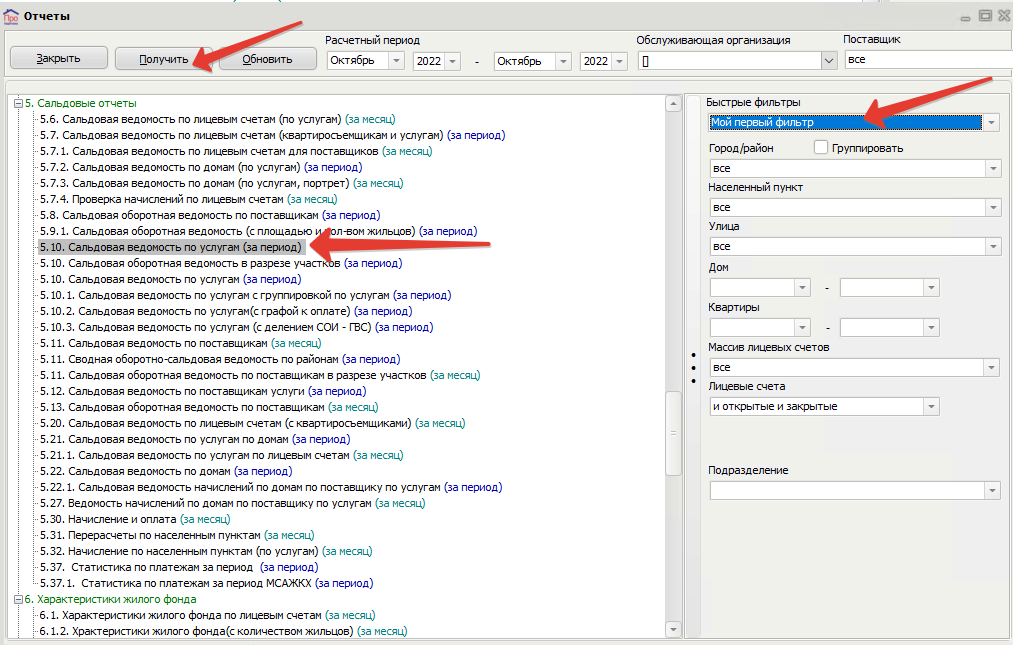1013x645 pixels.
Task: Select the 6. Характеристики жилого фонда heading
Action: click(110, 599)
